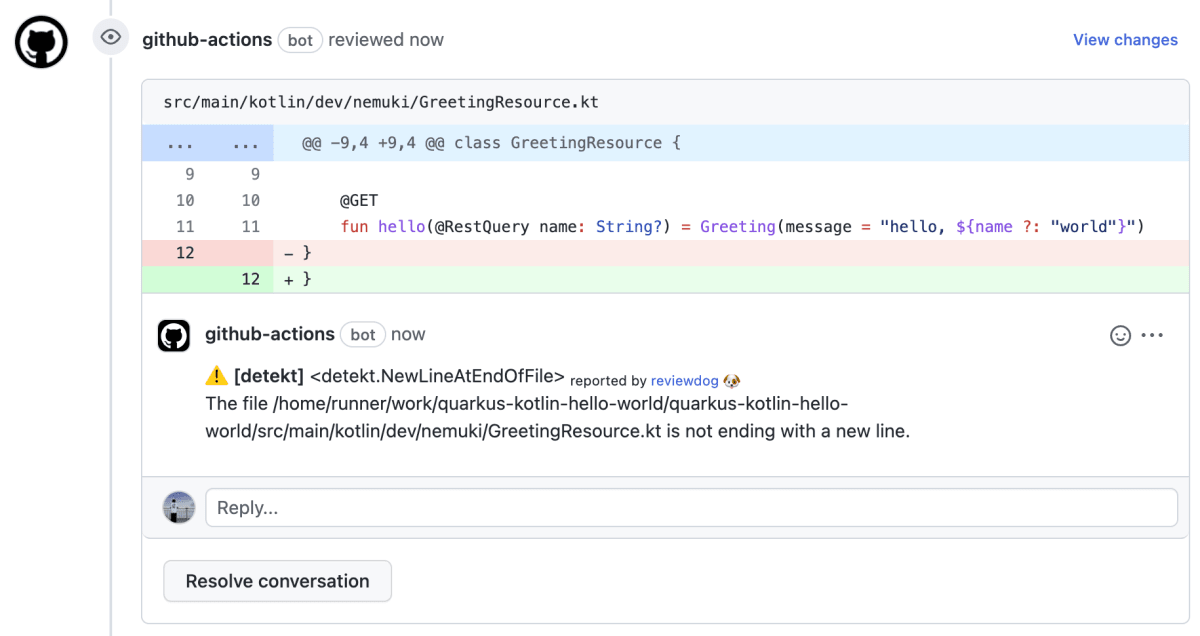Click the eye review icon
Viewport: 1200px width, 636px height.
pyautogui.click(x=111, y=38)
